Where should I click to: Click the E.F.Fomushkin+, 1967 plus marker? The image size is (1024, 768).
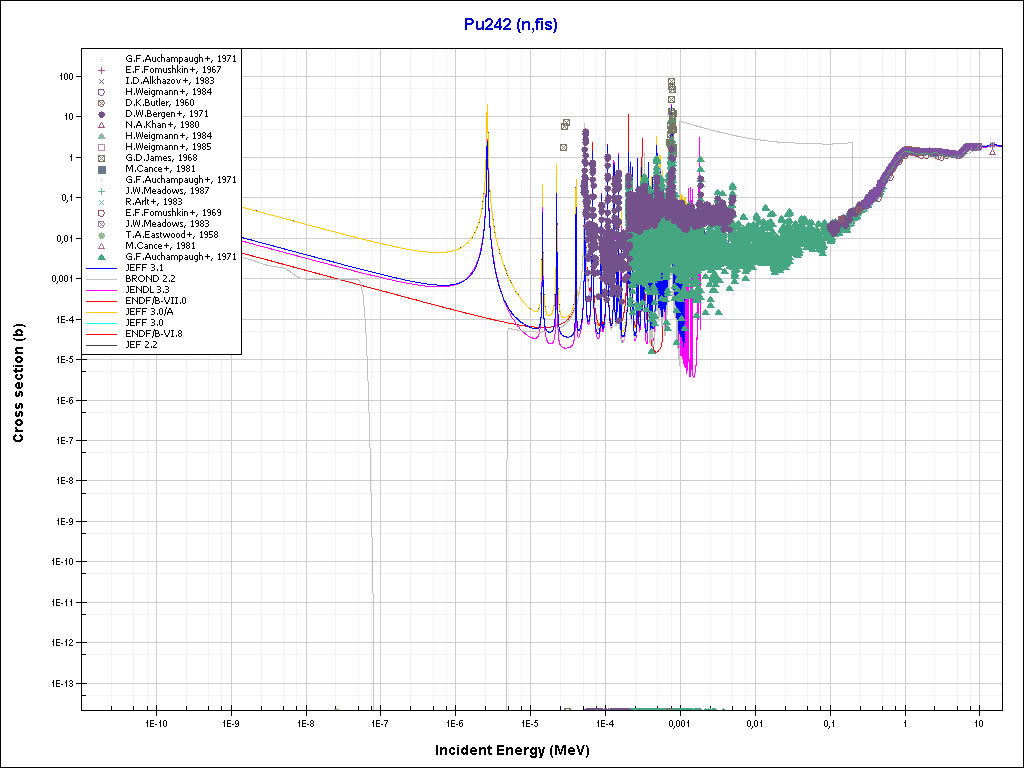tap(101, 70)
